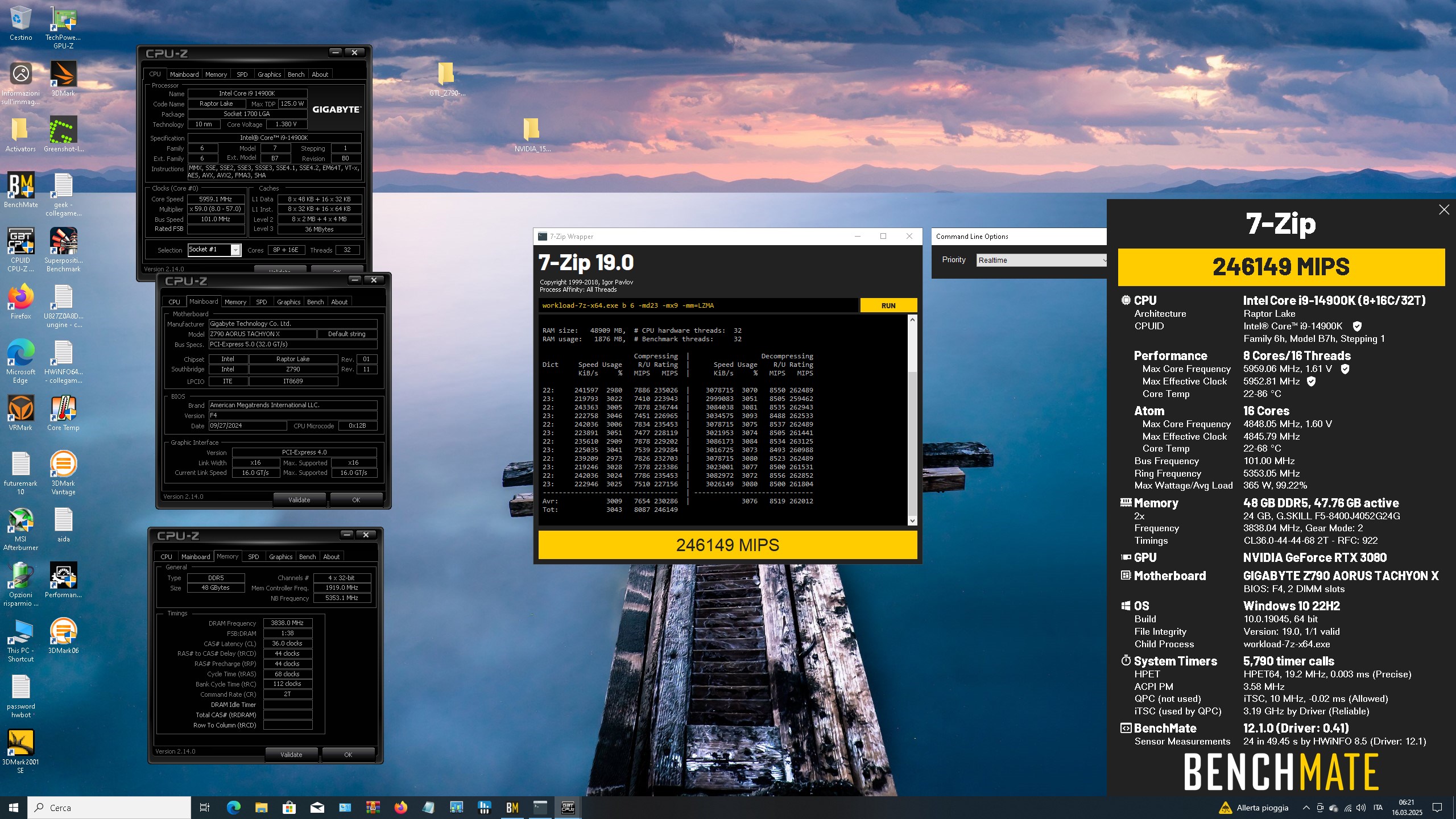Open the notification center icon
This screenshot has height=819, width=1456.
pyautogui.click(x=1437, y=808)
